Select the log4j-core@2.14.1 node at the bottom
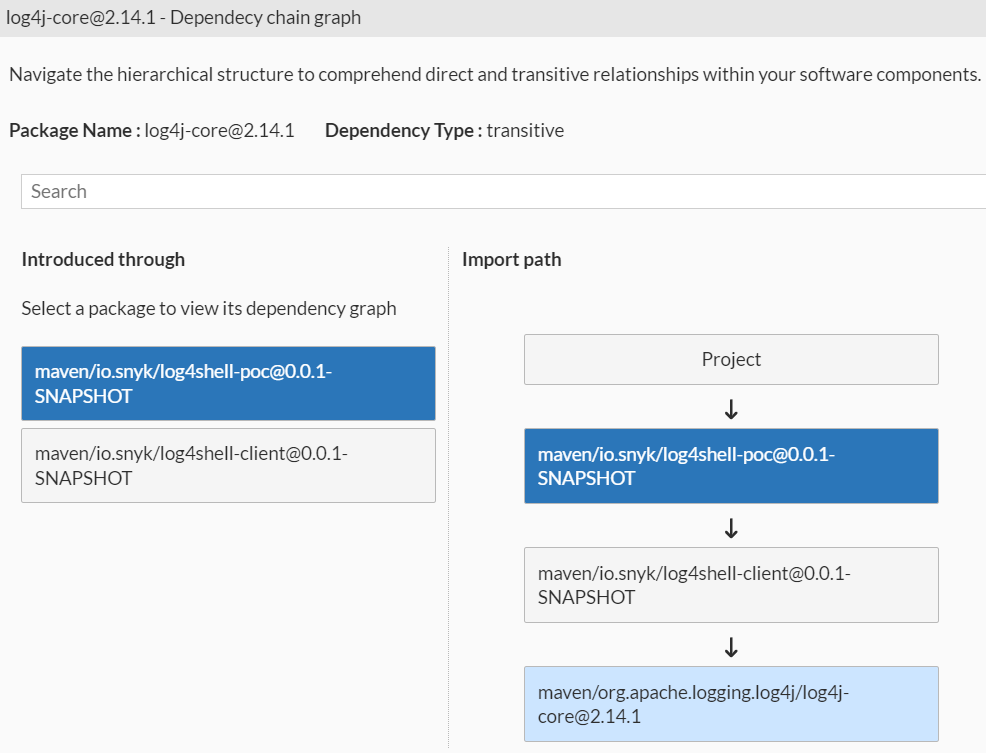Viewport: 986px width, 753px height. click(x=731, y=703)
